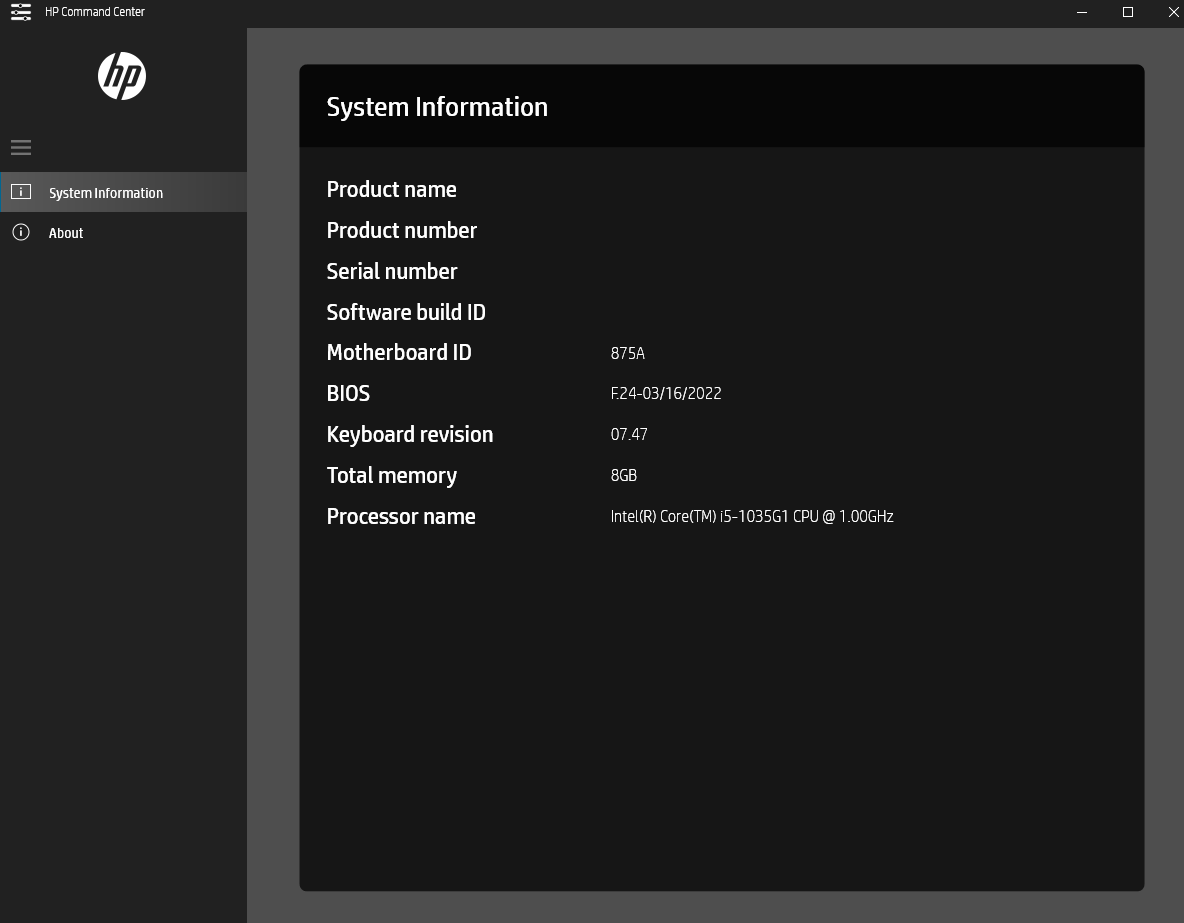Open the System Information page
The image size is (1184, 923).
coord(123,192)
